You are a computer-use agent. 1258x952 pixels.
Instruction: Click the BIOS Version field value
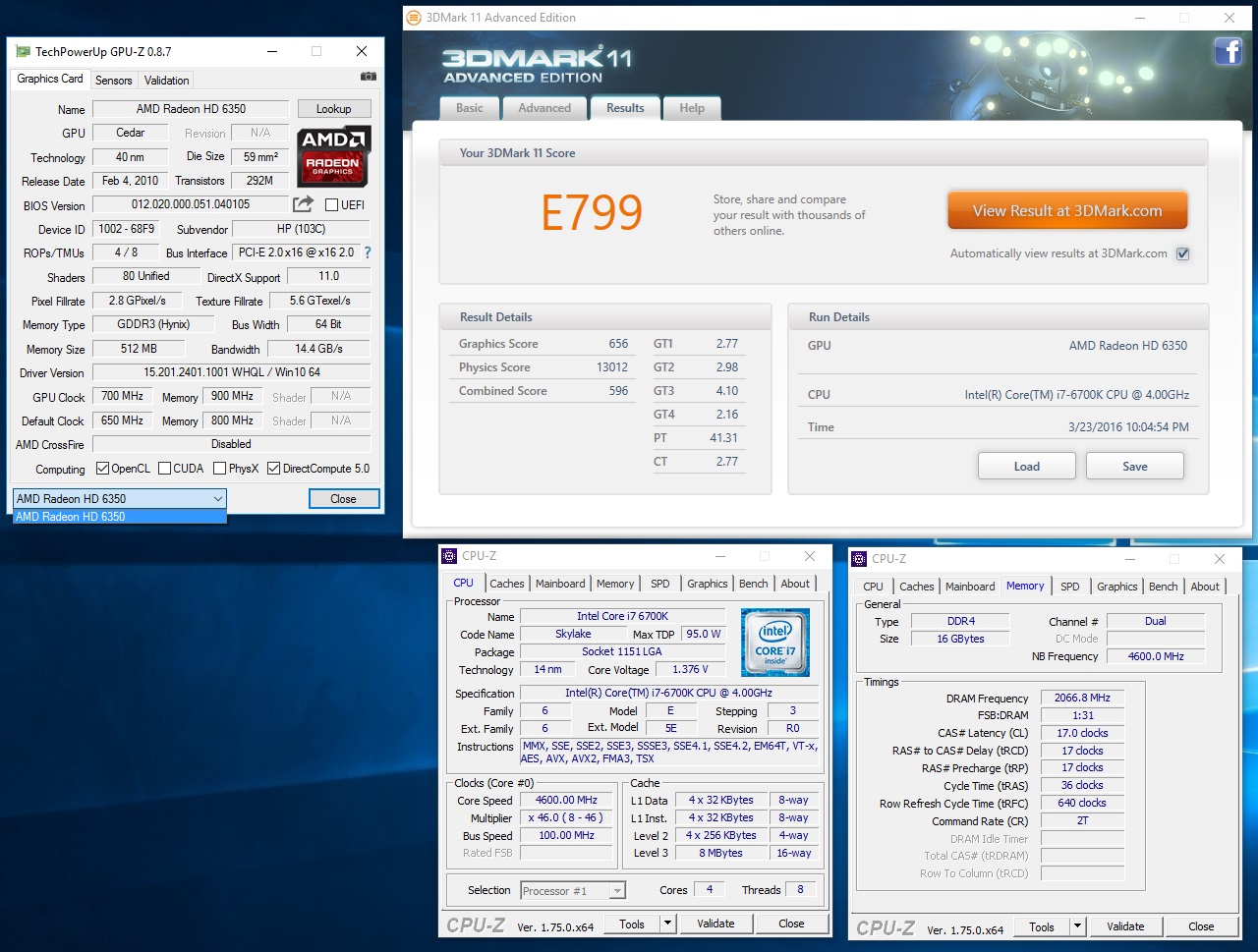click(191, 204)
